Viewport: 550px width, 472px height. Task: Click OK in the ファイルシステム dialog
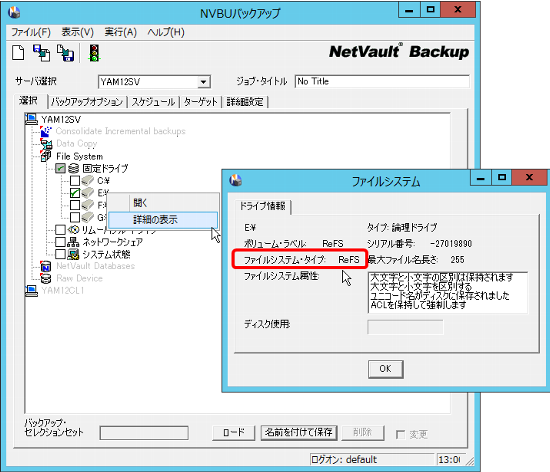385,369
